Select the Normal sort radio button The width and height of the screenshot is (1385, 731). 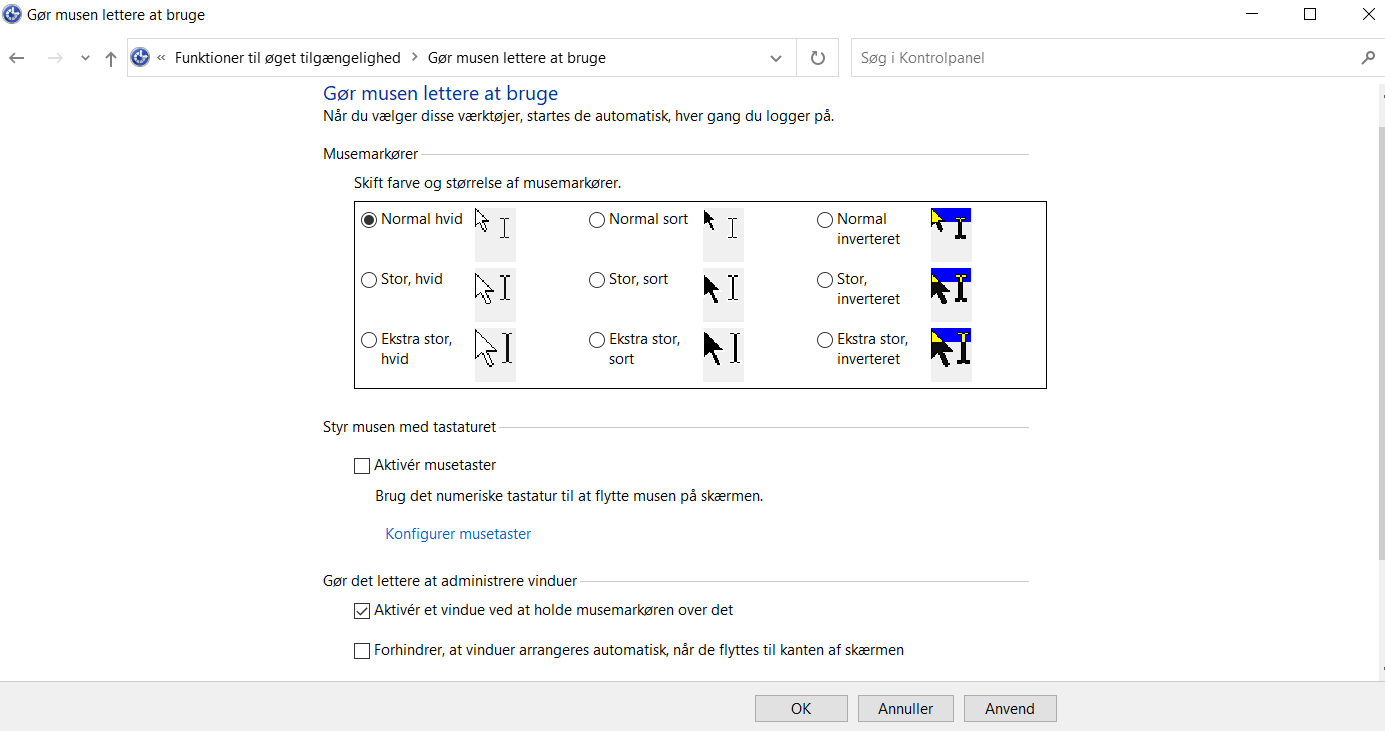[x=597, y=220]
